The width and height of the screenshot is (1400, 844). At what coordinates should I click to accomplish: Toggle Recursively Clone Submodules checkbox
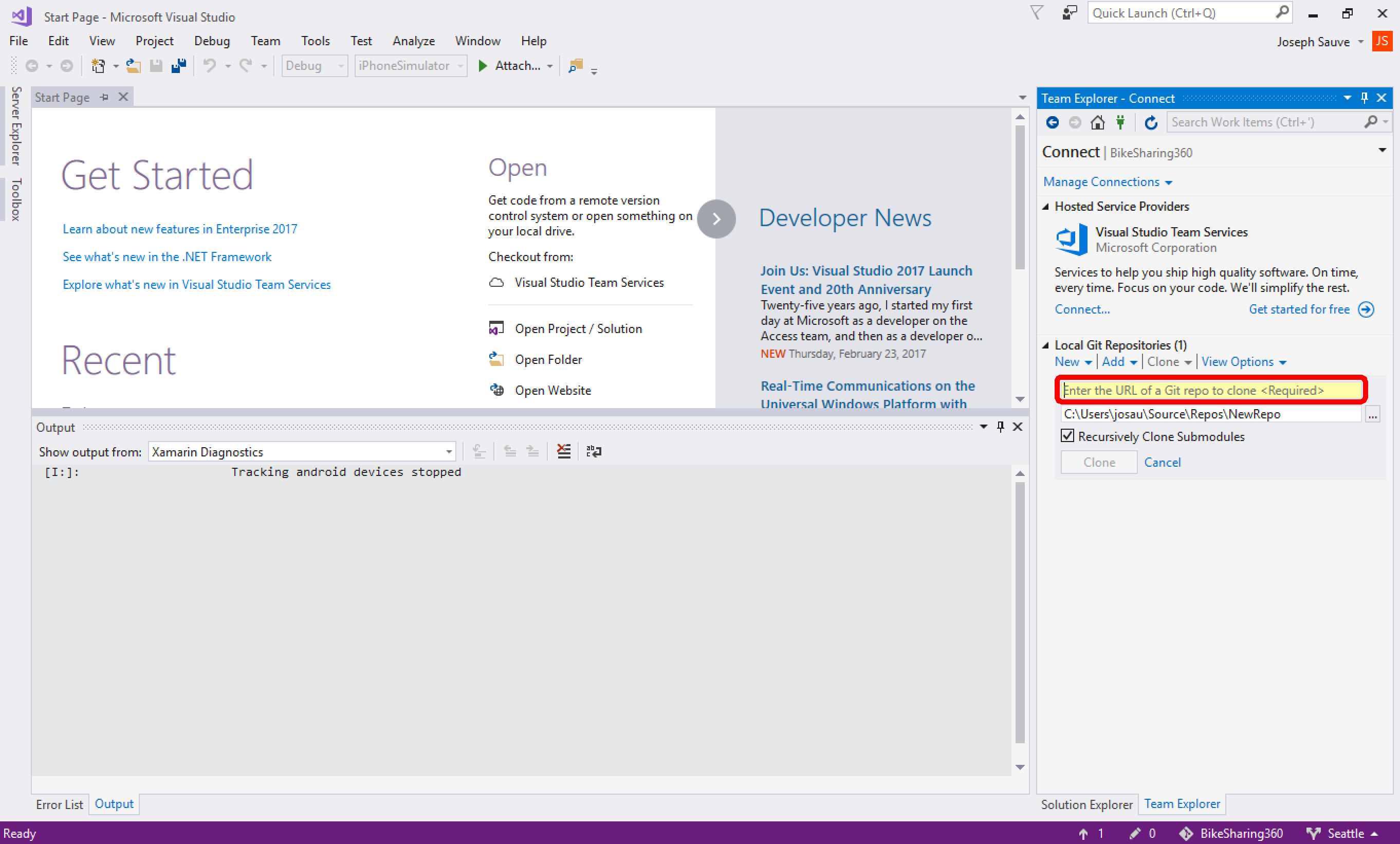coord(1067,436)
